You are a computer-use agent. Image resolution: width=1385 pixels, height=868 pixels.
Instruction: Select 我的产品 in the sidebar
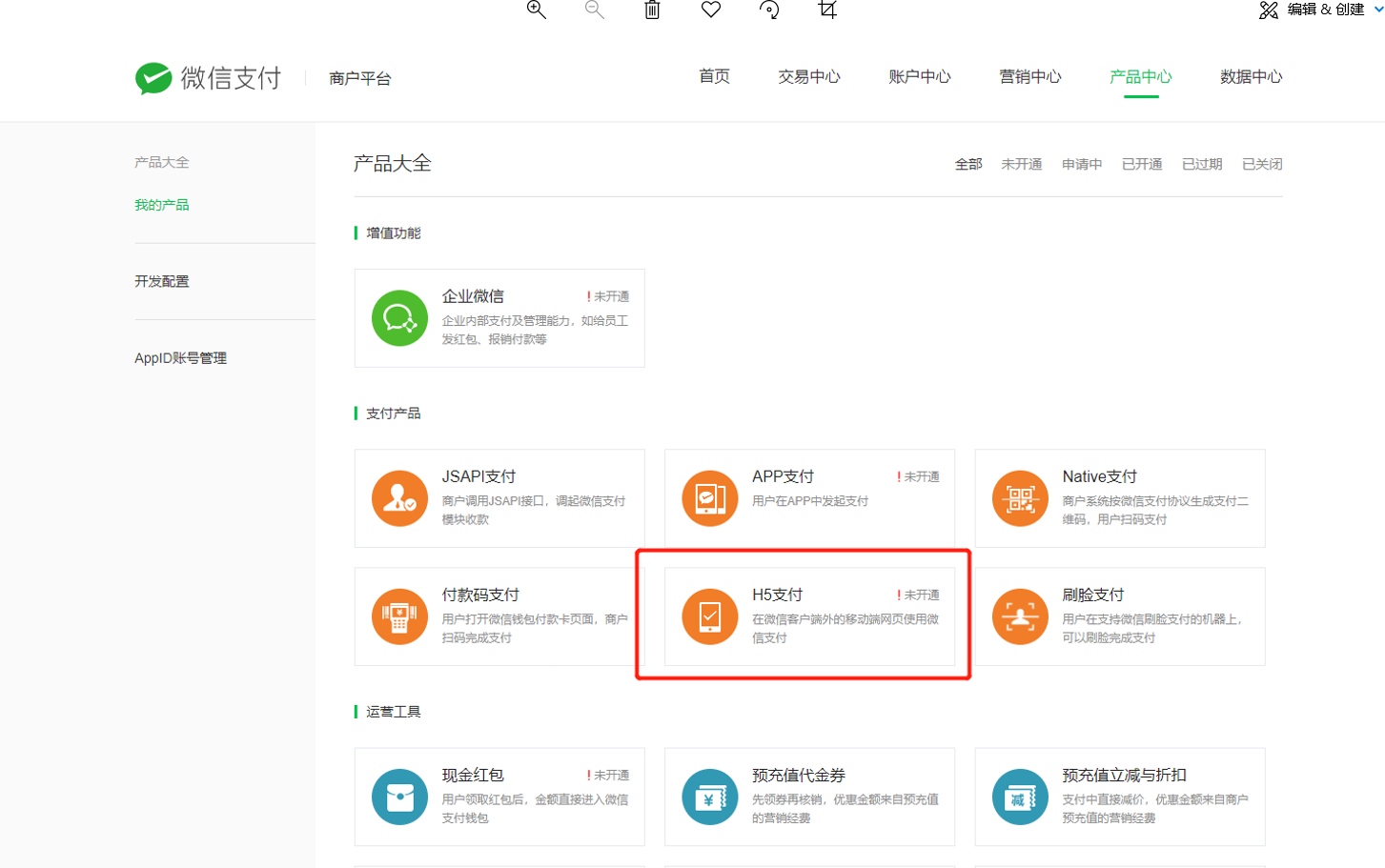[x=162, y=205]
